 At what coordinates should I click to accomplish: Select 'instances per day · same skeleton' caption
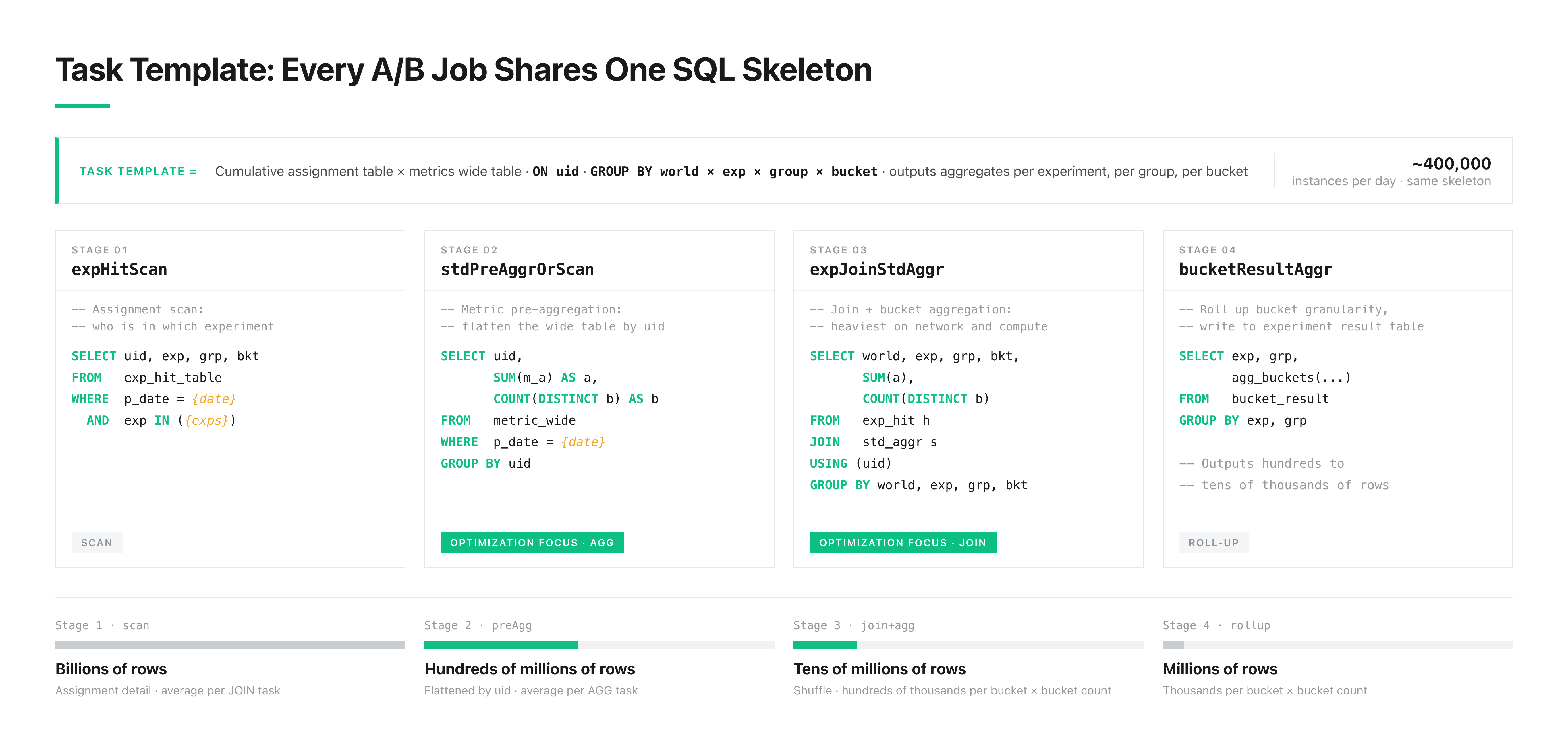tap(1391, 181)
